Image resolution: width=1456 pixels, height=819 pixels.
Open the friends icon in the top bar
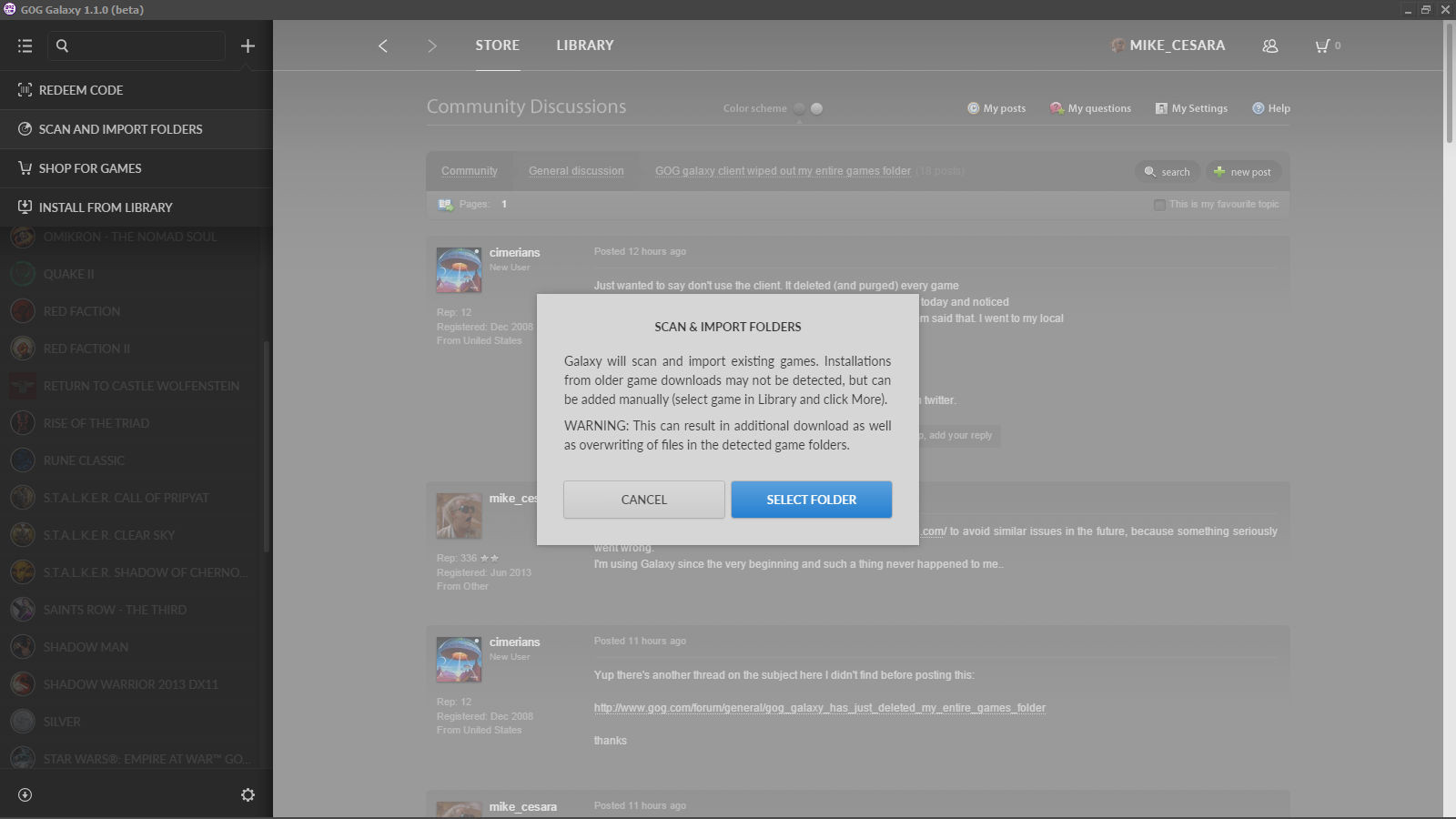click(x=1270, y=45)
